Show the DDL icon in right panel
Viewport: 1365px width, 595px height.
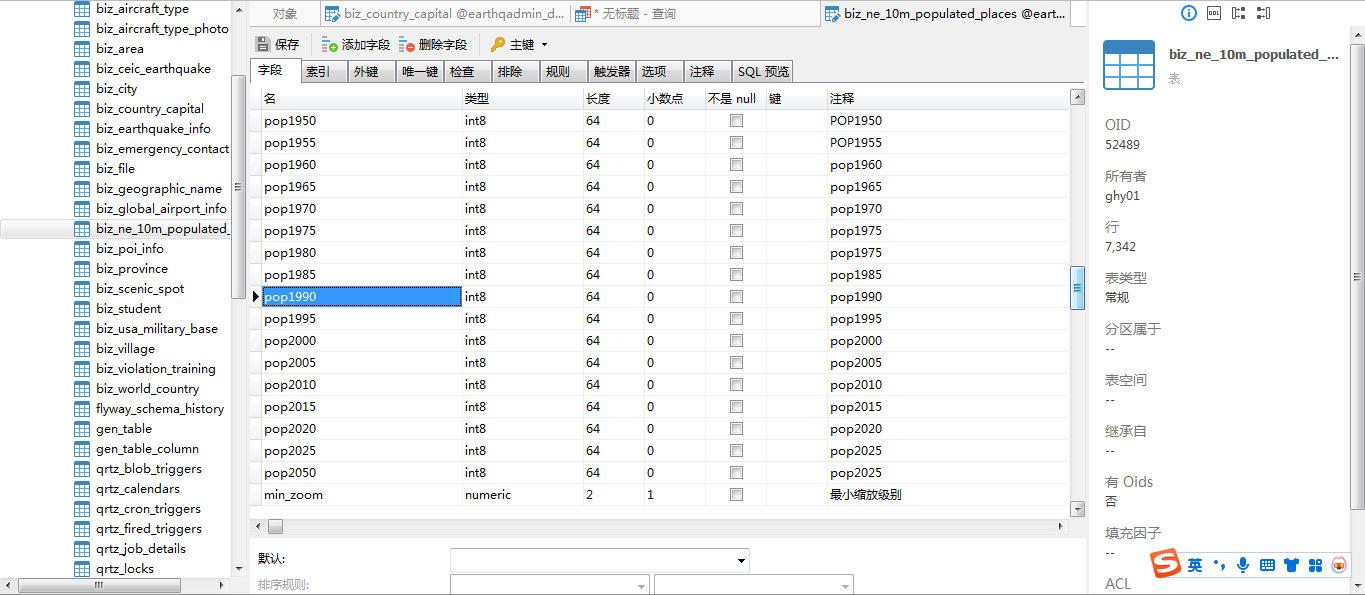tap(1214, 13)
